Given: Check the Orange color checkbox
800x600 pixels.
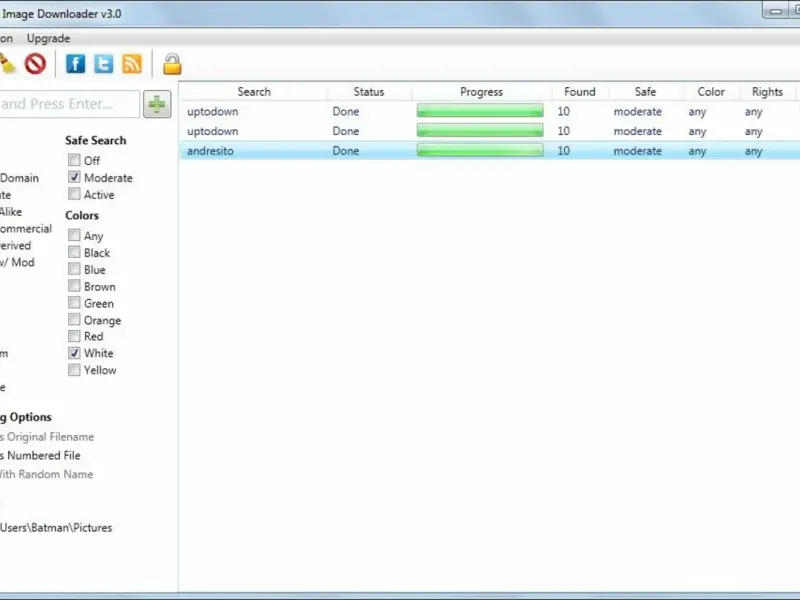Looking at the screenshot, I should (74, 319).
